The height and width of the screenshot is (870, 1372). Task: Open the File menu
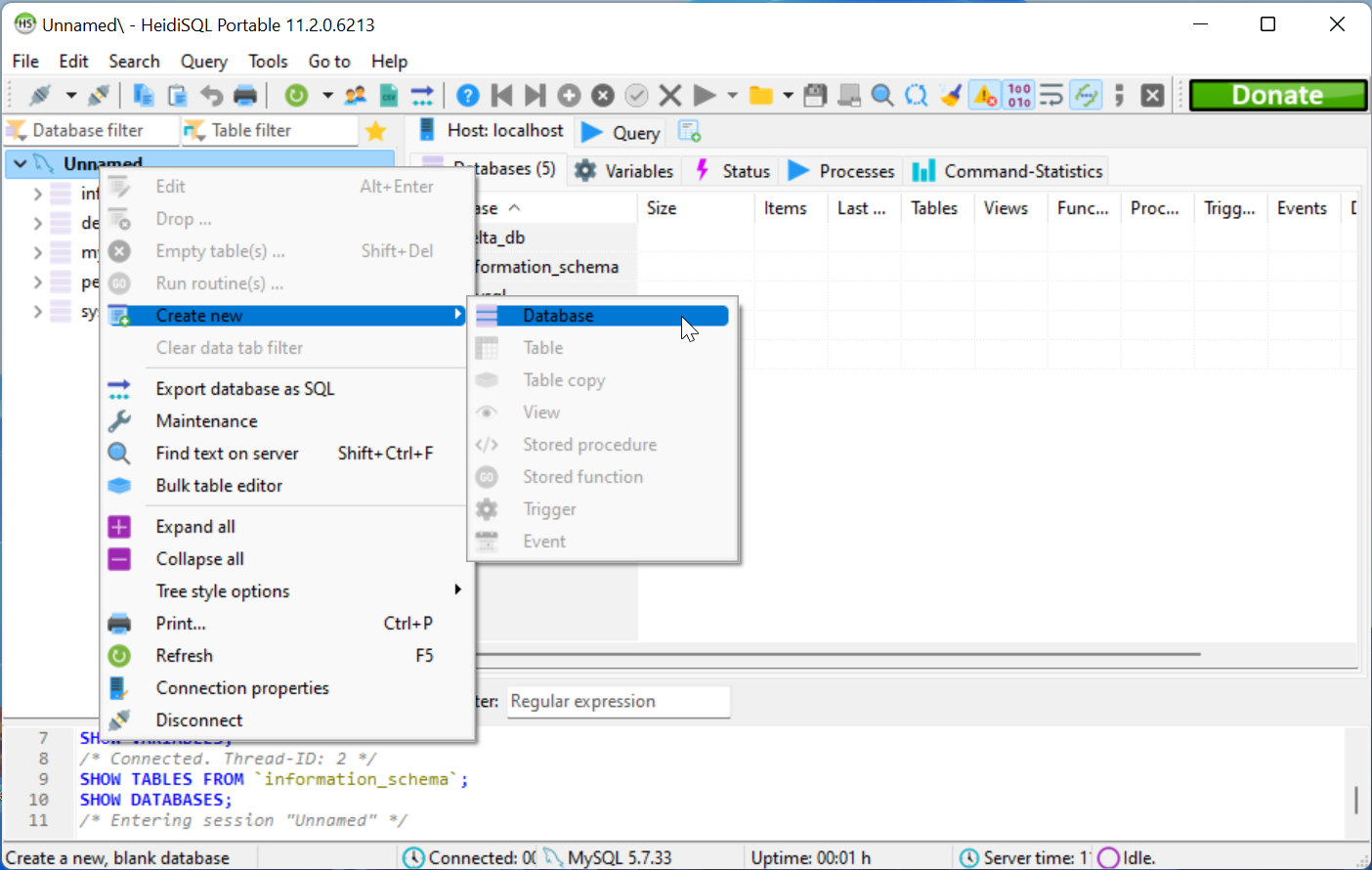(25, 61)
